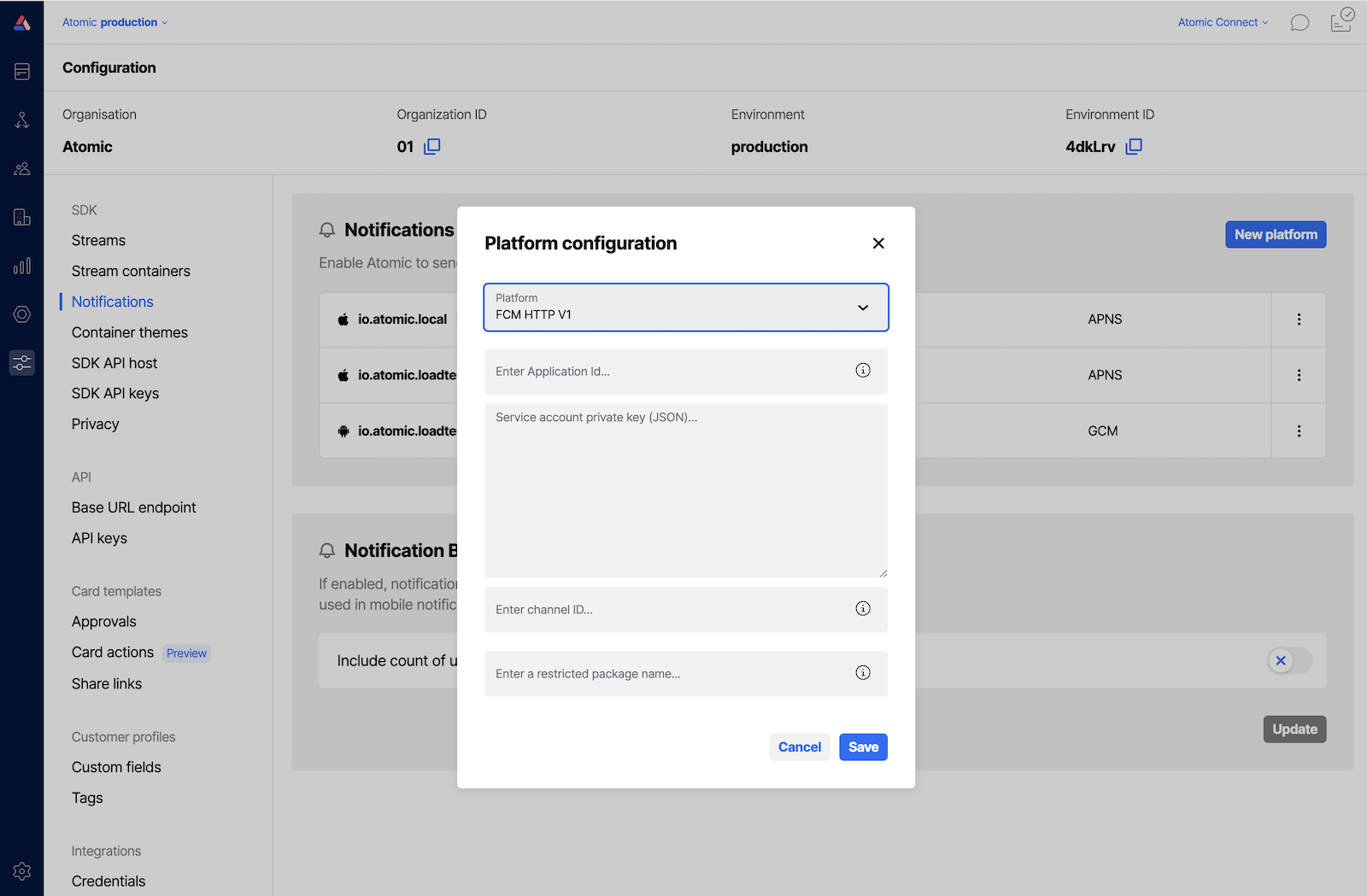Focus the restricted package name field
This screenshot has width=1367, height=896.
[x=686, y=674]
